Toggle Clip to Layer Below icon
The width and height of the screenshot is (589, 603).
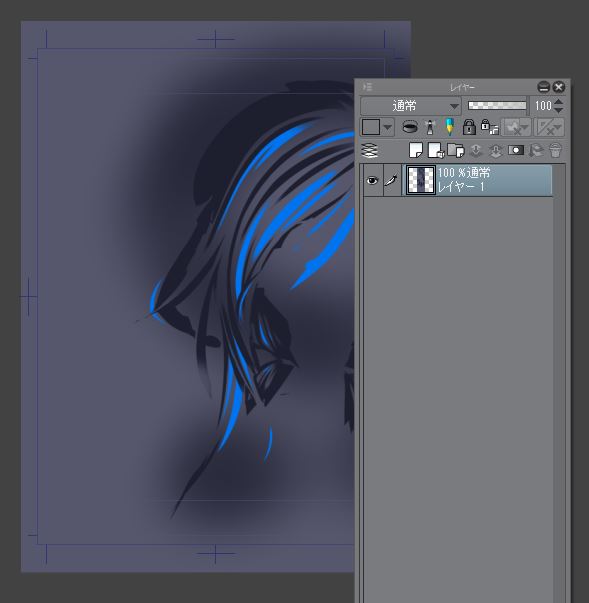[410, 127]
